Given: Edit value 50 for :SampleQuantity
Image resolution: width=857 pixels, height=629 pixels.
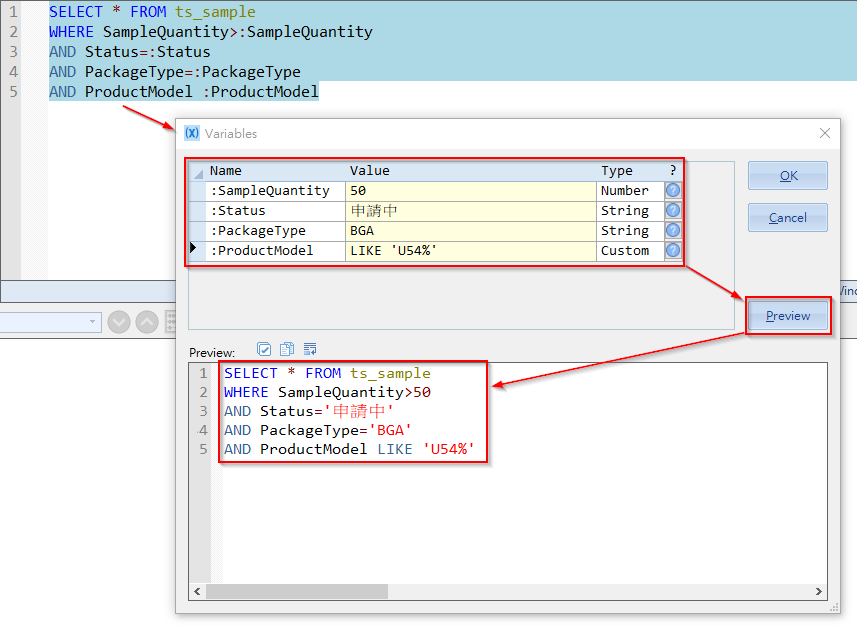Looking at the screenshot, I should coord(471,190).
